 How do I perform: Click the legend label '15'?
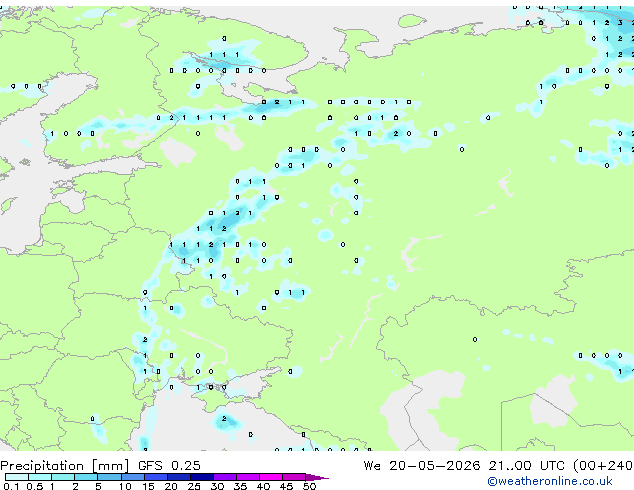tap(148, 486)
